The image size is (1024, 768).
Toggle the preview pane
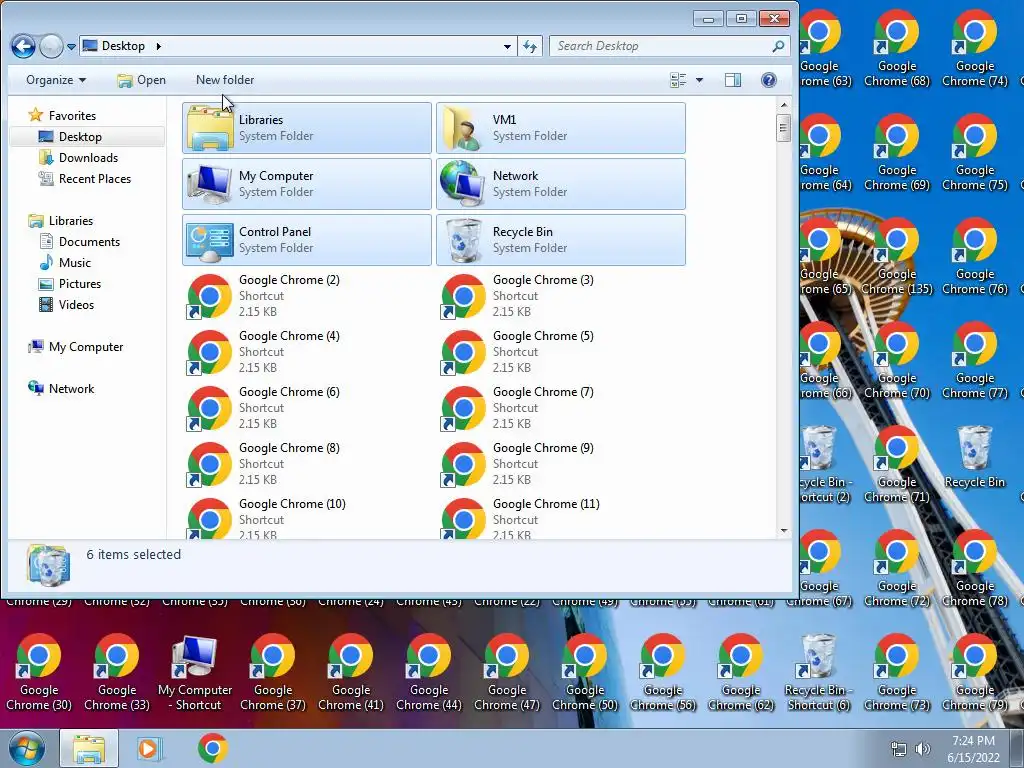point(733,80)
